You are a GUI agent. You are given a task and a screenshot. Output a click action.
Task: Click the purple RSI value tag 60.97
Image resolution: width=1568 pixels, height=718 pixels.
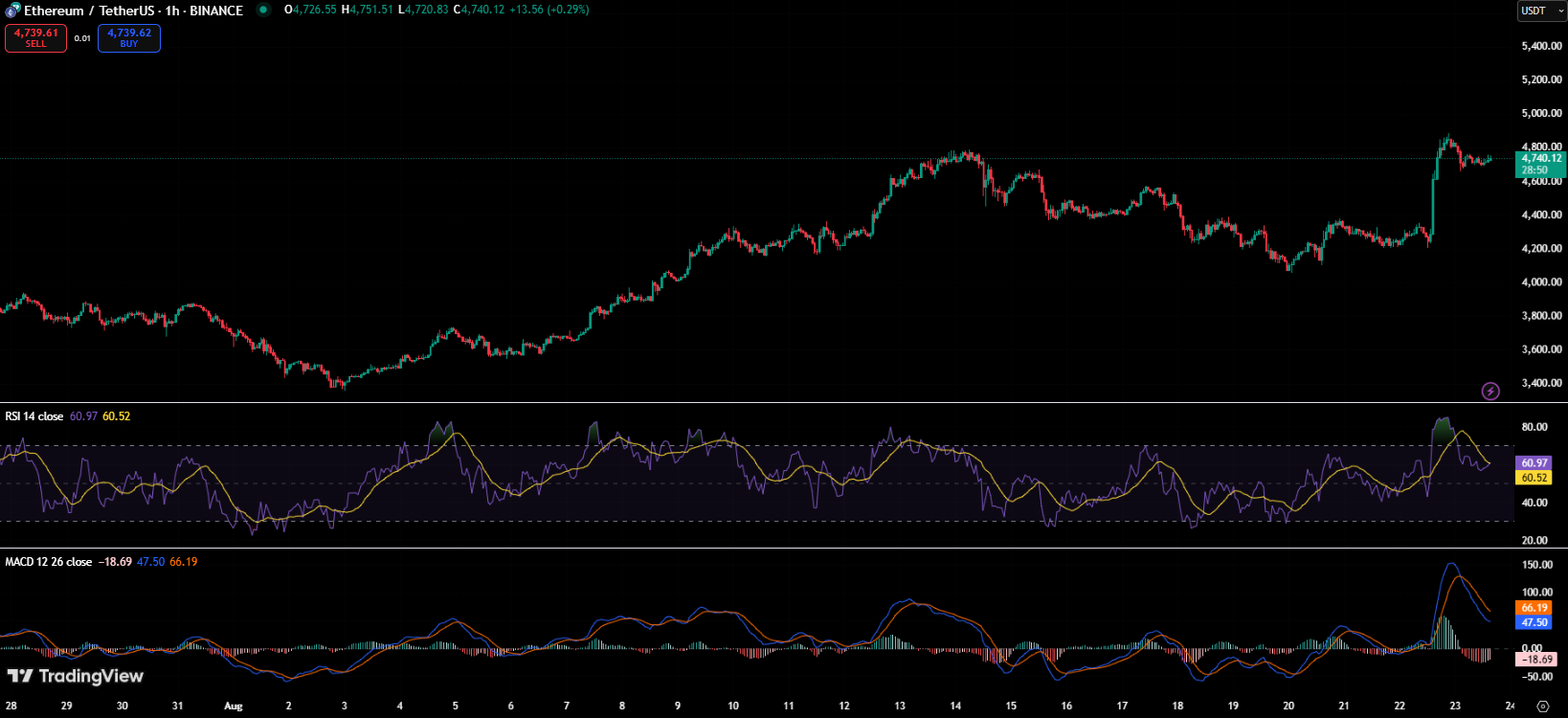point(1534,462)
